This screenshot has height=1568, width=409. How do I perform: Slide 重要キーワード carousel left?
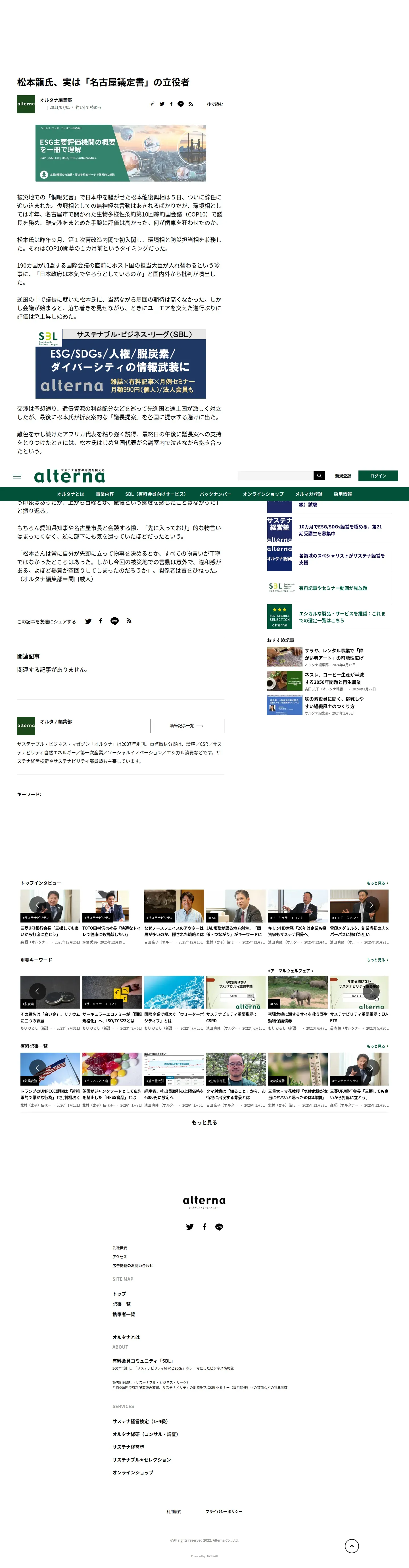37,992
